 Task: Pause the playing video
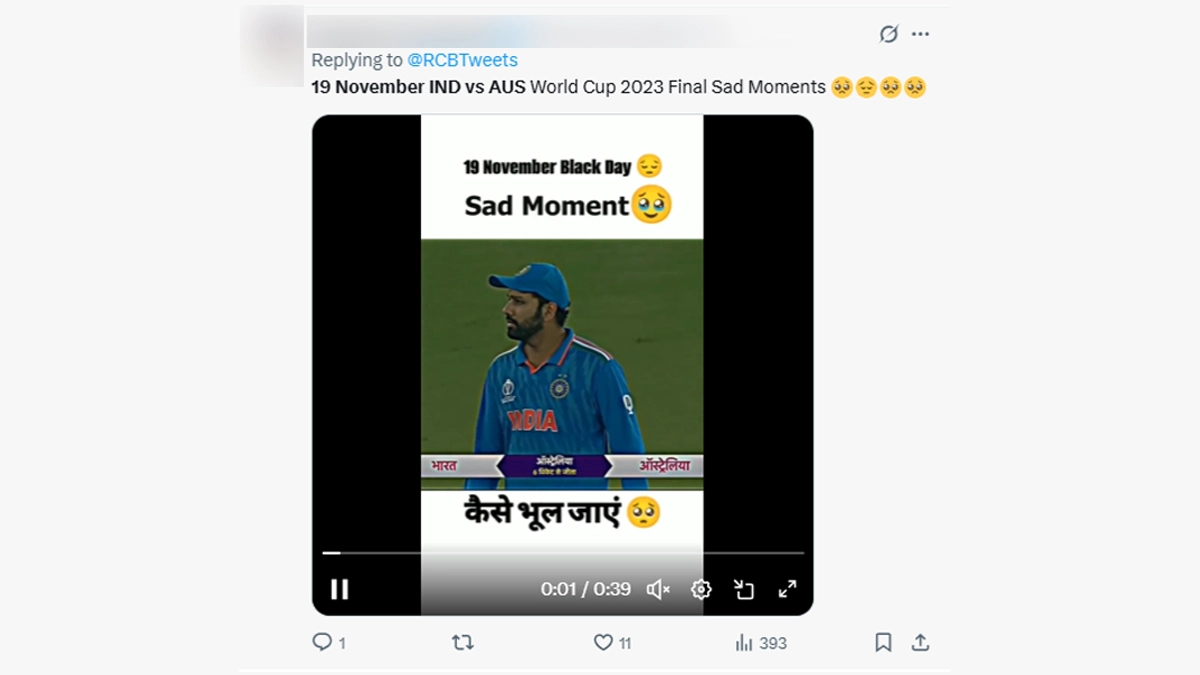click(339, 589)
